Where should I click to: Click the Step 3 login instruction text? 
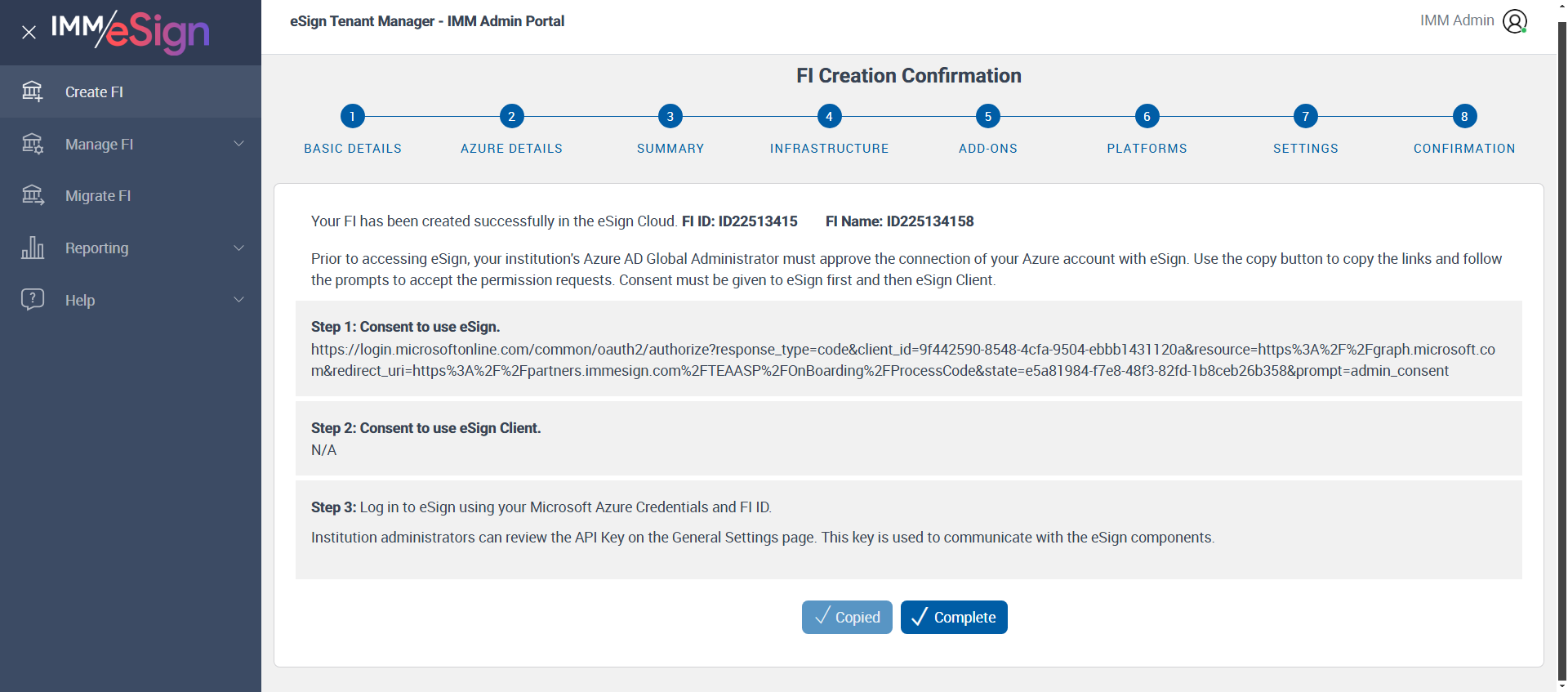[541, 507]
